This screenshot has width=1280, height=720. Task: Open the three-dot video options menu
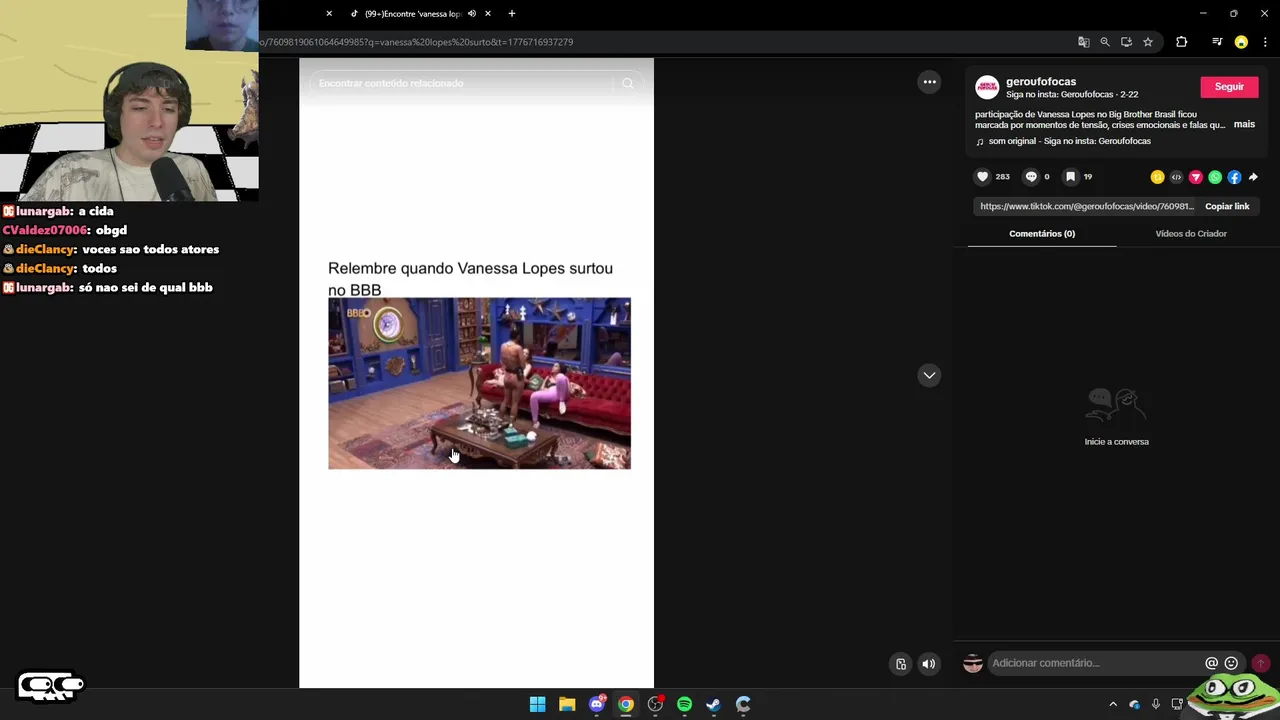click(x=929, y=82)
